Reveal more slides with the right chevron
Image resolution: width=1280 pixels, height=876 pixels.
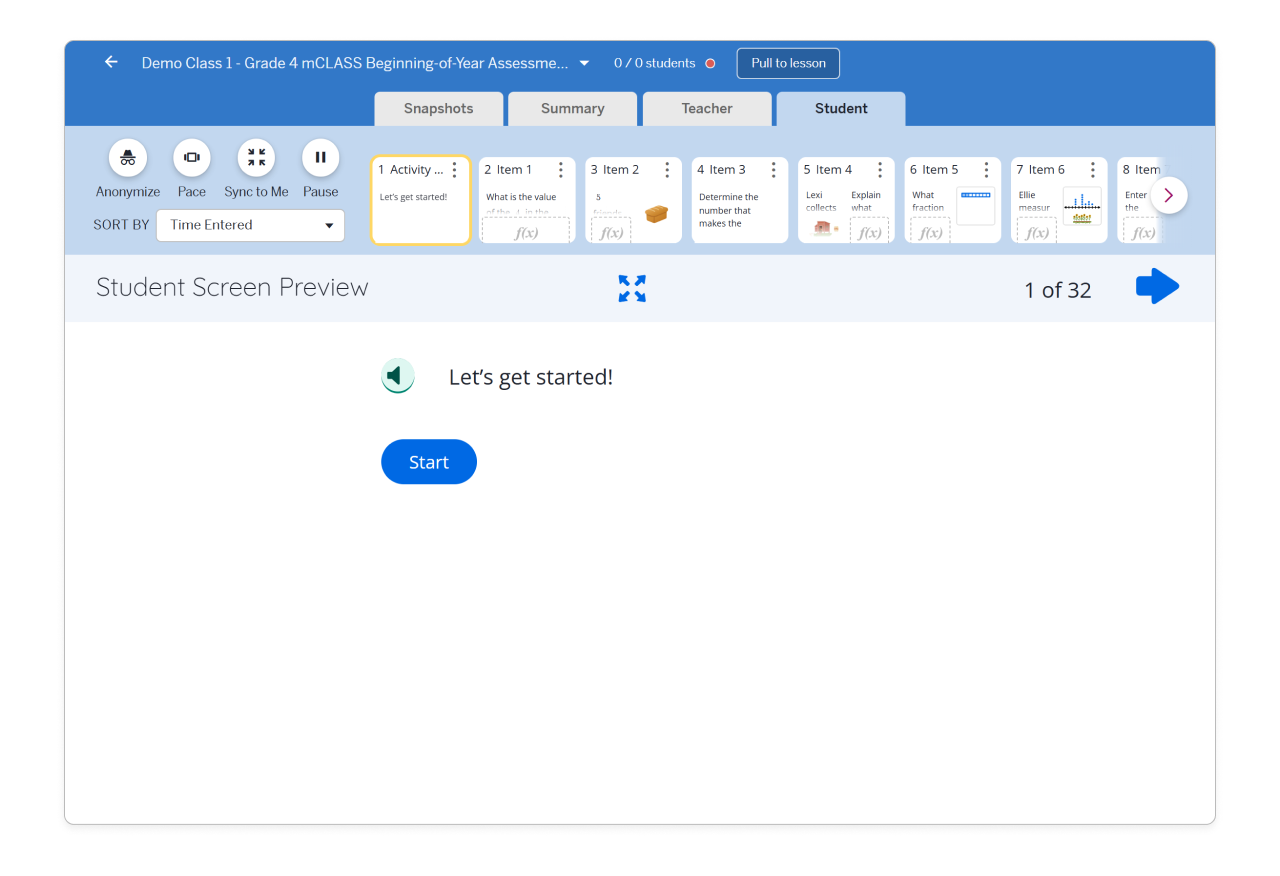tap(1168, 195)
